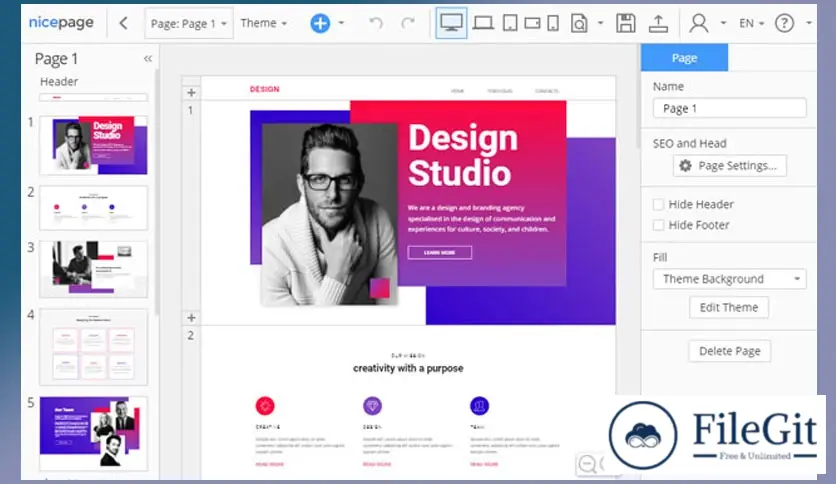Image resolution: width=836 pixels, height=484 pixels.
Task: Click the Design Studio heading text
Action: pos(463,156)
